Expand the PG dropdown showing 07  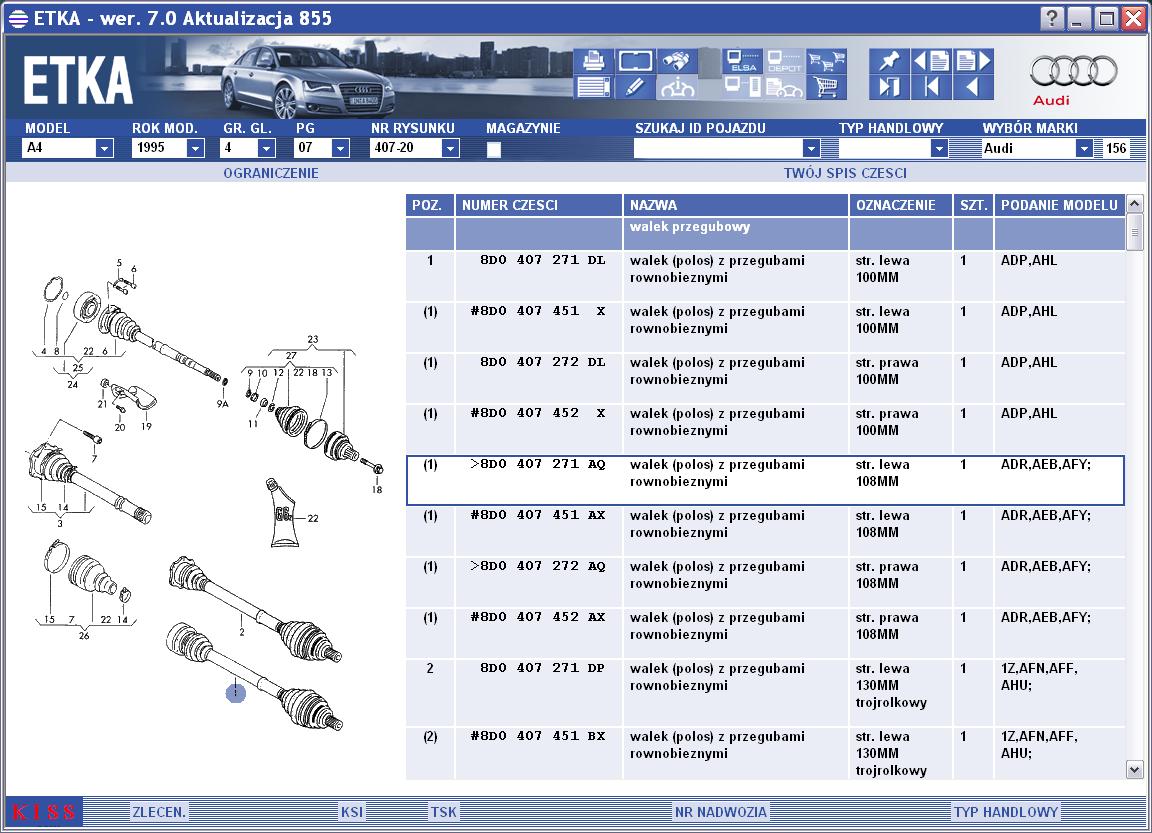point(339,148)
